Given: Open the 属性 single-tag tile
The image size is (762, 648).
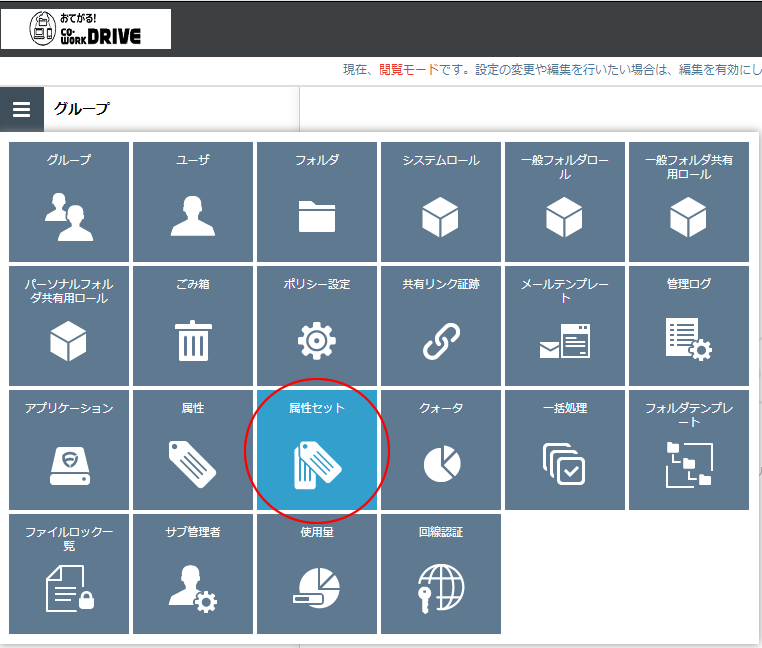Looking at the screenshot, I should pyautogui.click(x=193, y=450).
